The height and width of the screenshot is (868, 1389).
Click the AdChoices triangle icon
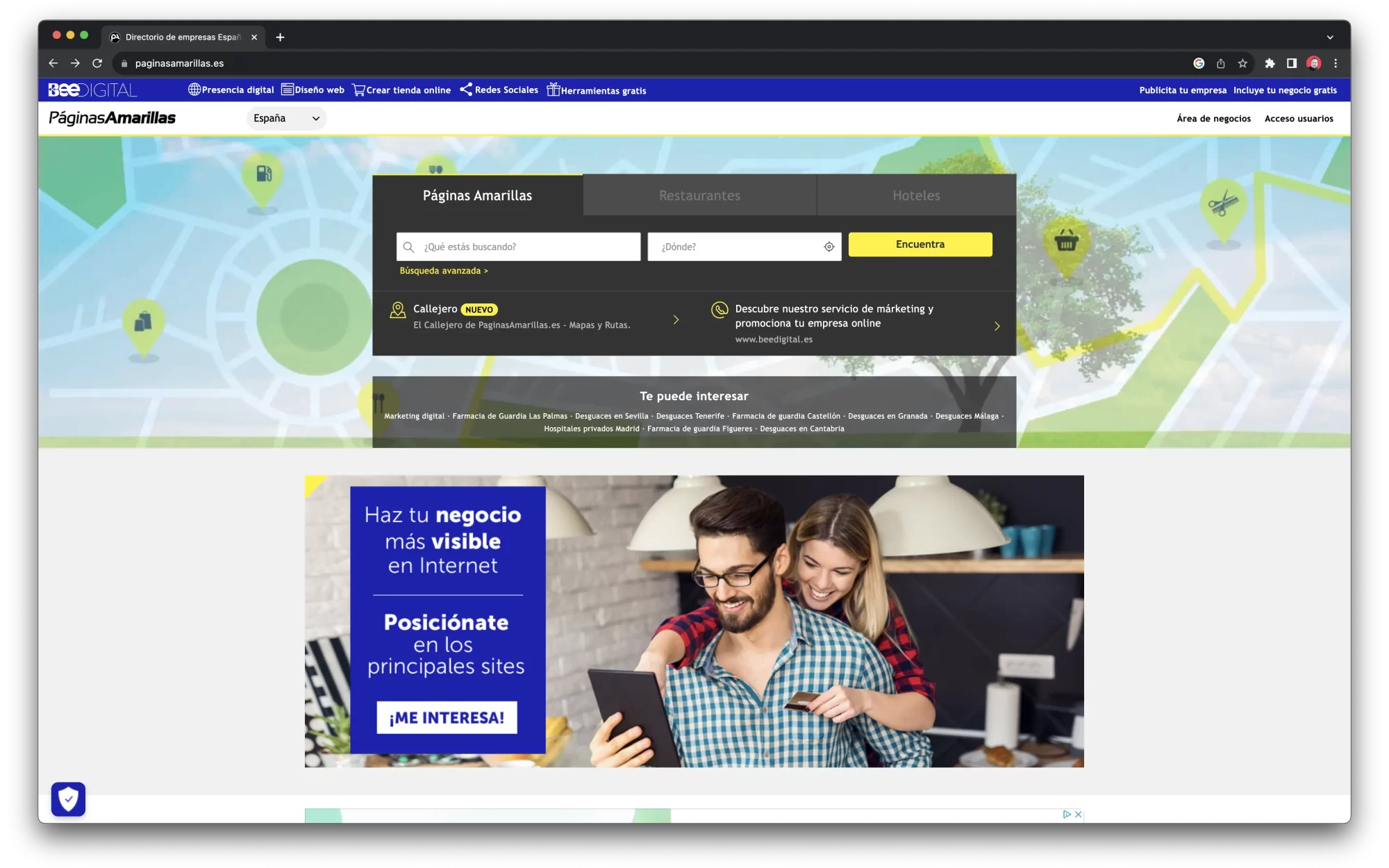tap(1067, 815)
